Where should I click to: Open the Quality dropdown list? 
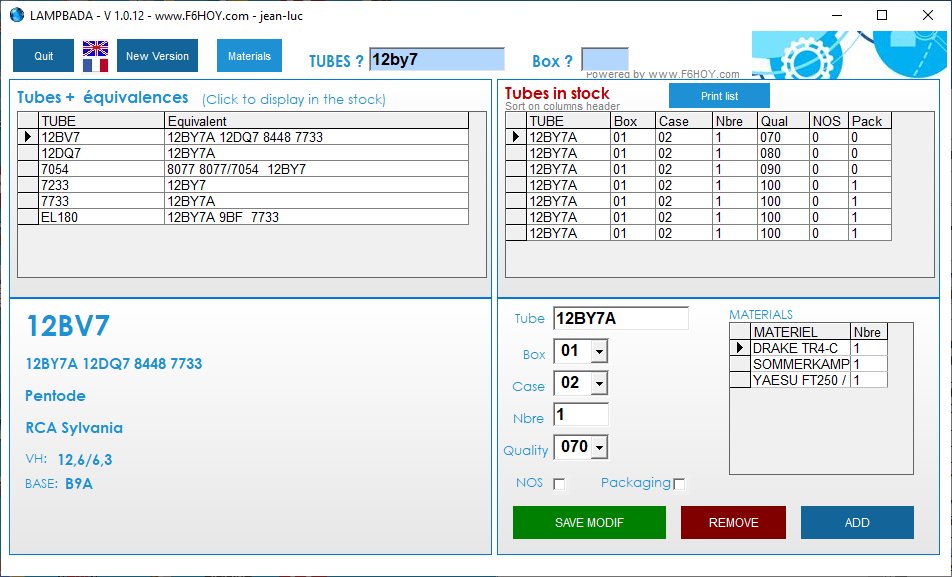click(x=599, y=448)
